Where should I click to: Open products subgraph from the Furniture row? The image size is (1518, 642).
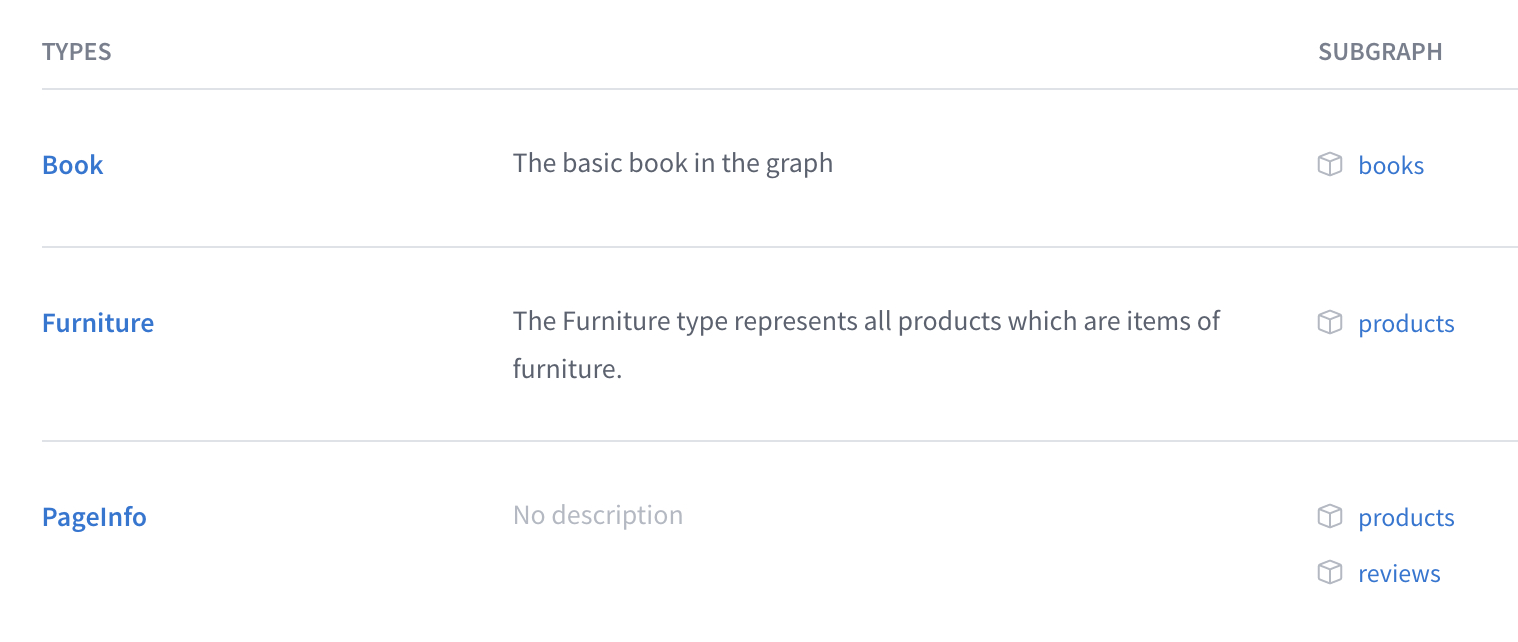(1405, 323)
